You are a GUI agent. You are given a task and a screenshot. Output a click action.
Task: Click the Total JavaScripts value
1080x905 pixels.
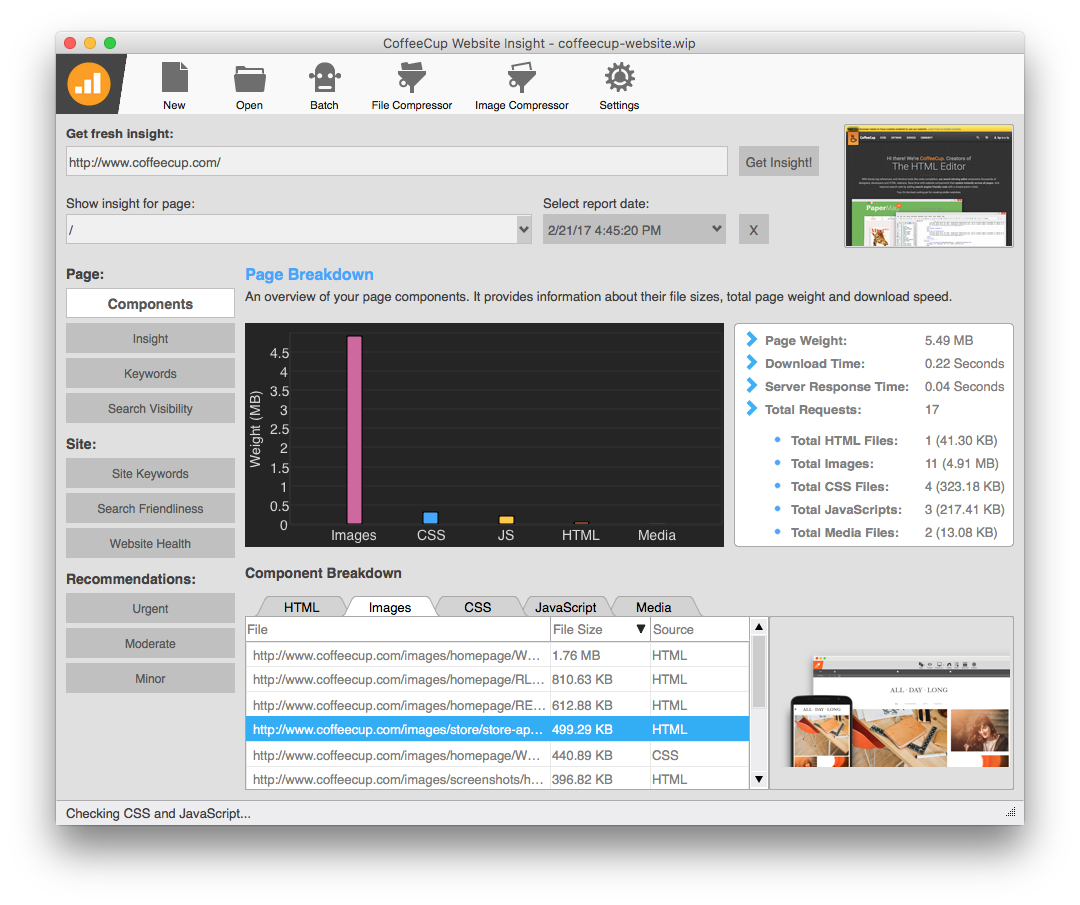pyautogui.click(x=964, y=510)
